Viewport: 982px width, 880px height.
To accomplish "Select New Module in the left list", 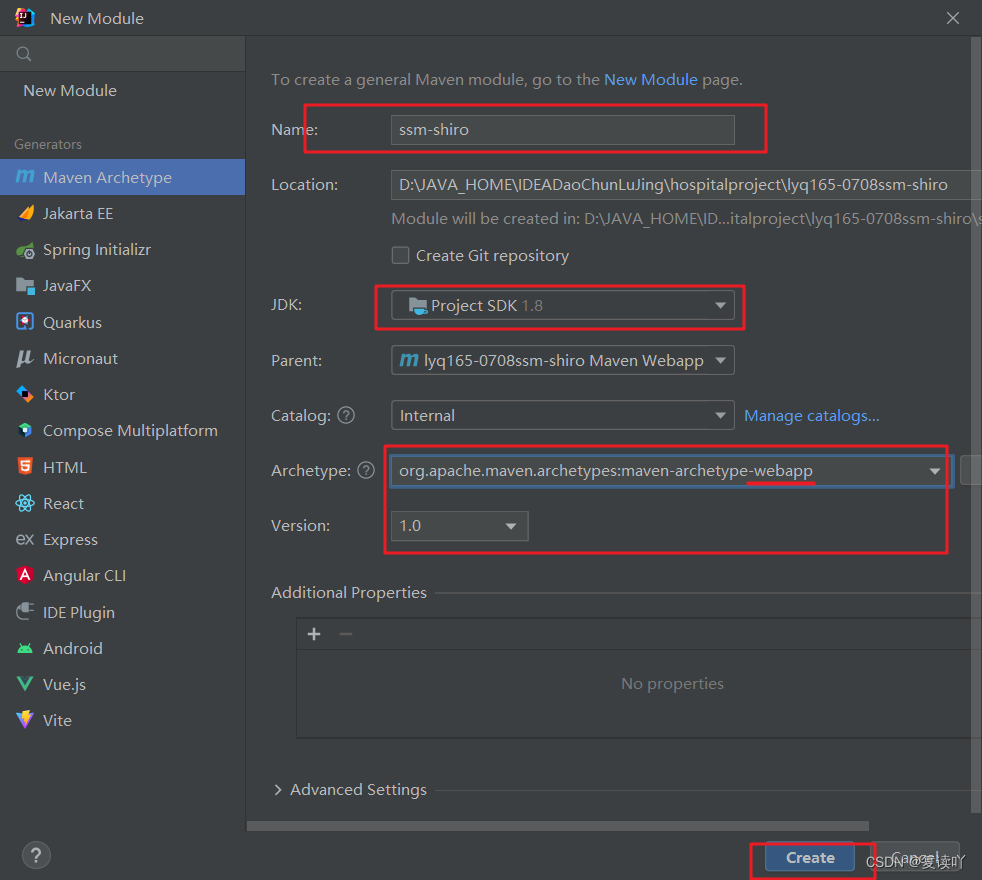I will click(70, 91).
